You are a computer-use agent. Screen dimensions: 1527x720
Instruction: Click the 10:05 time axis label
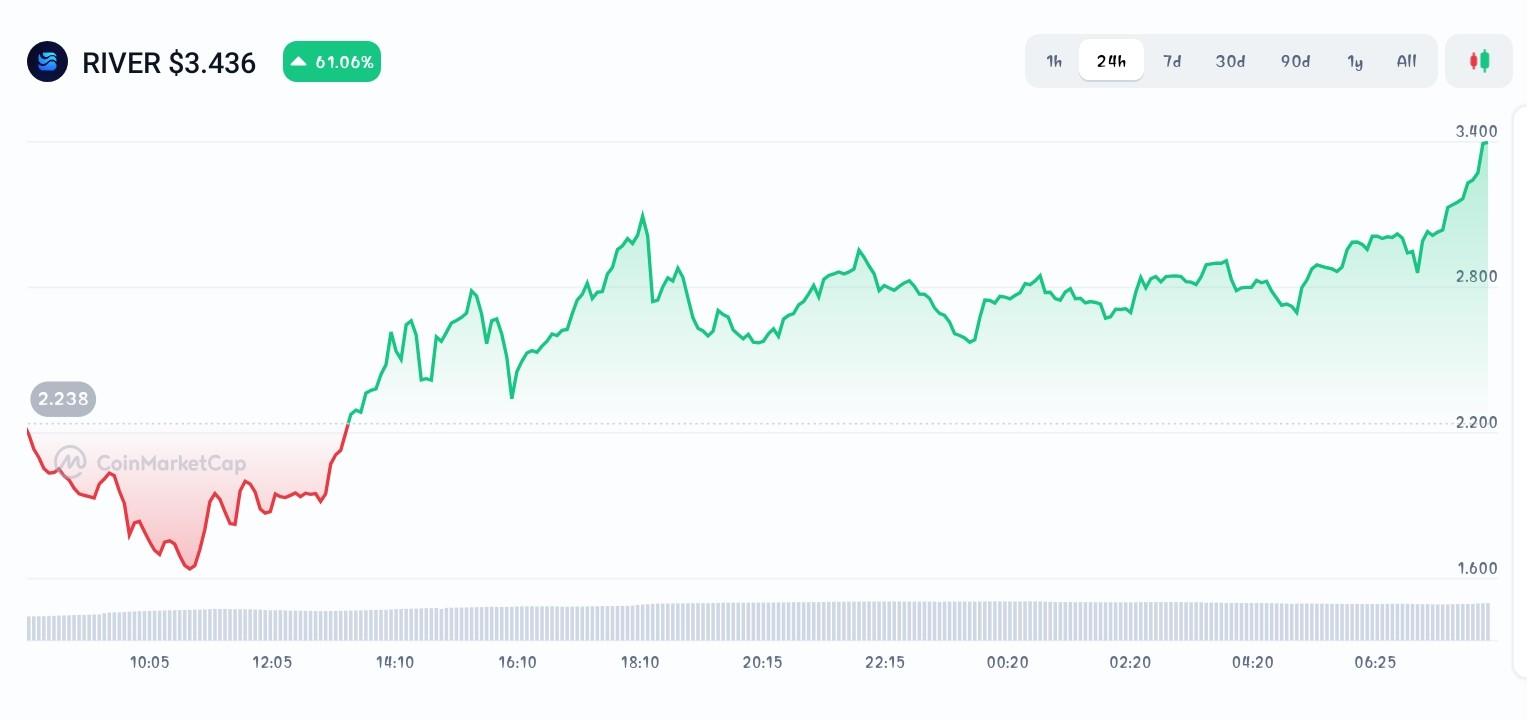[150, 662]
